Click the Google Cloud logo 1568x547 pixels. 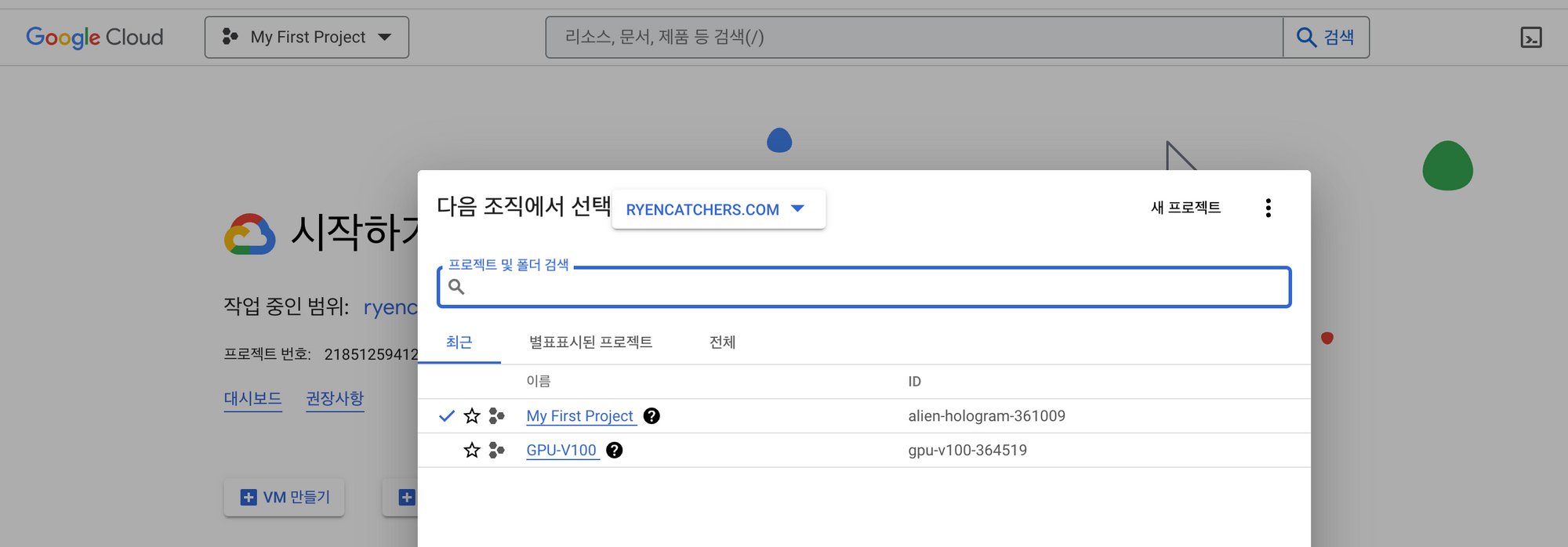(95, 37)
